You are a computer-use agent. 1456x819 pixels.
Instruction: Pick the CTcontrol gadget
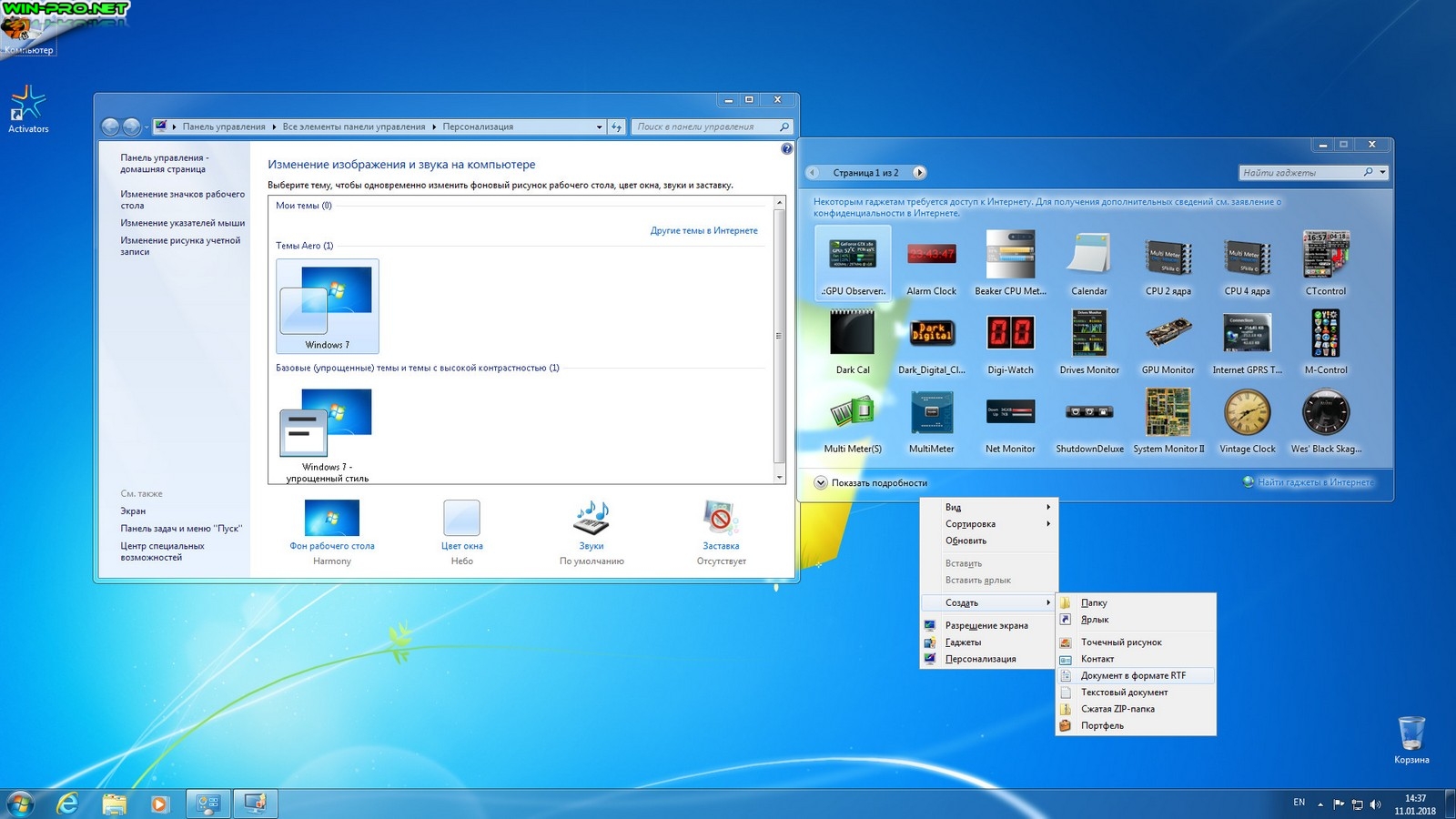click(x=1326, y=262)
